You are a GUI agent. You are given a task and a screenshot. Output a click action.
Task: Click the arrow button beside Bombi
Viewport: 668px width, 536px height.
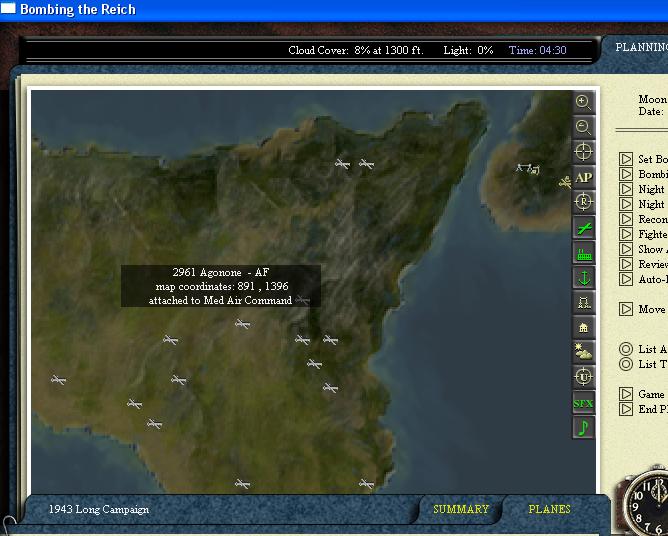point(626,174)
